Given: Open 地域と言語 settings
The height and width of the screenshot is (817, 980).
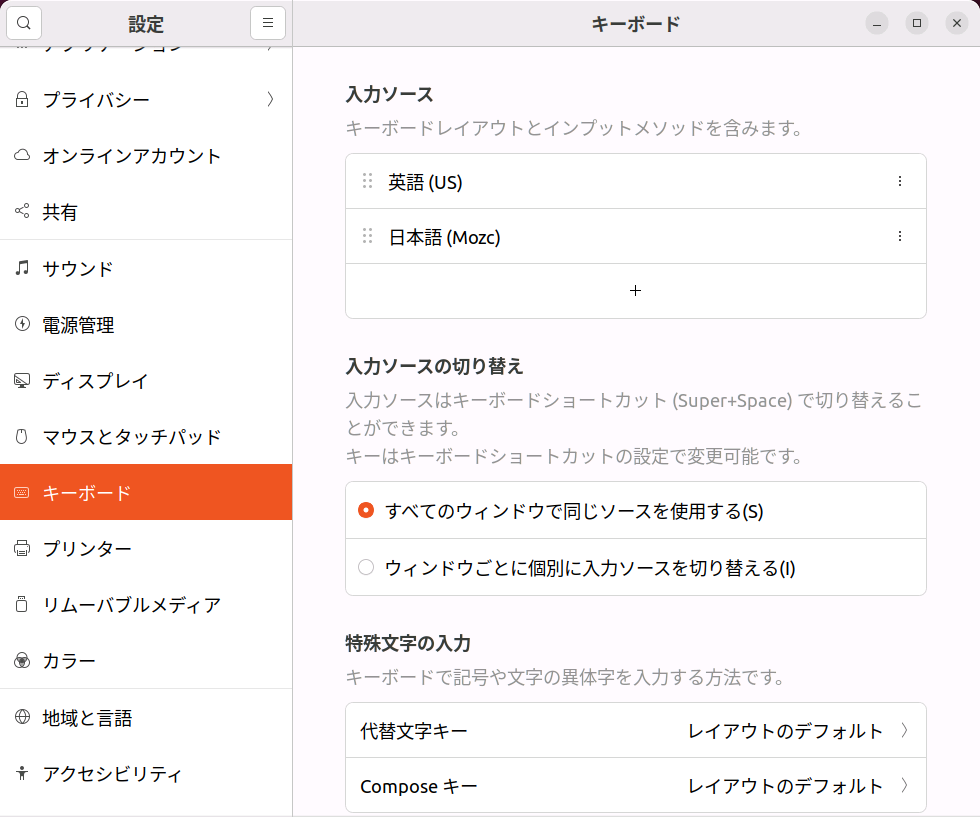Looking at the screenshot, I should (x=146, y=718).
